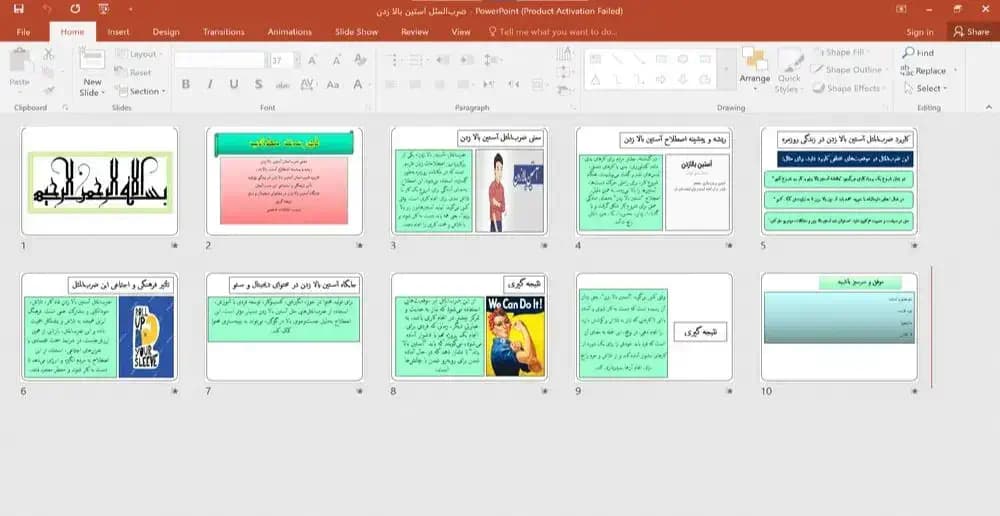This screenshot has width=1000, height=516.
Task: Switch to the Transitions tab
Action: point(223,32)
